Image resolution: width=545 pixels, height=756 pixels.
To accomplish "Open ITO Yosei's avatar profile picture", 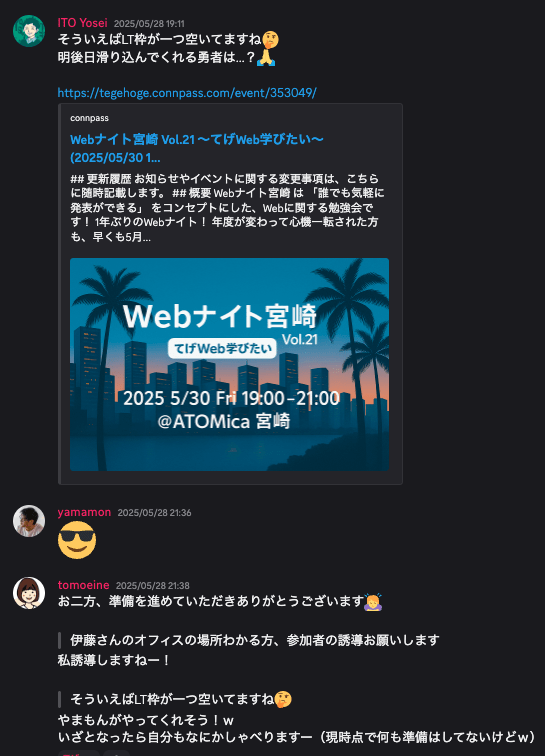I will [x=29, y=31].
